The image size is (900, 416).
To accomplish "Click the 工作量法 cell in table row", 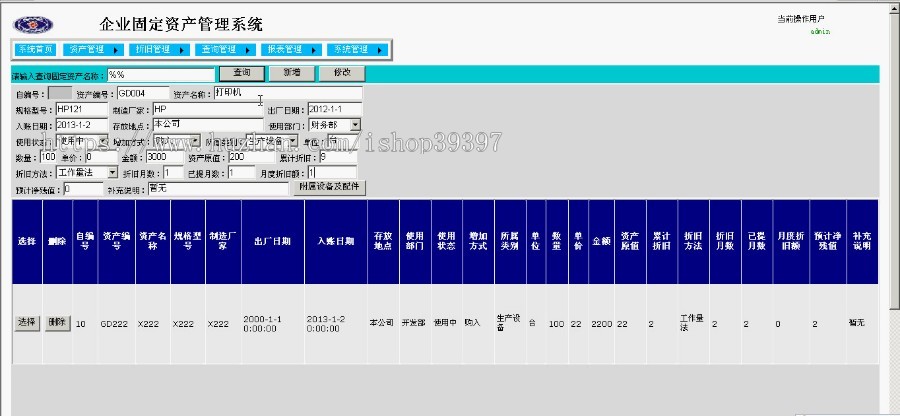I will pyautogui.click(x=692, y=323).
